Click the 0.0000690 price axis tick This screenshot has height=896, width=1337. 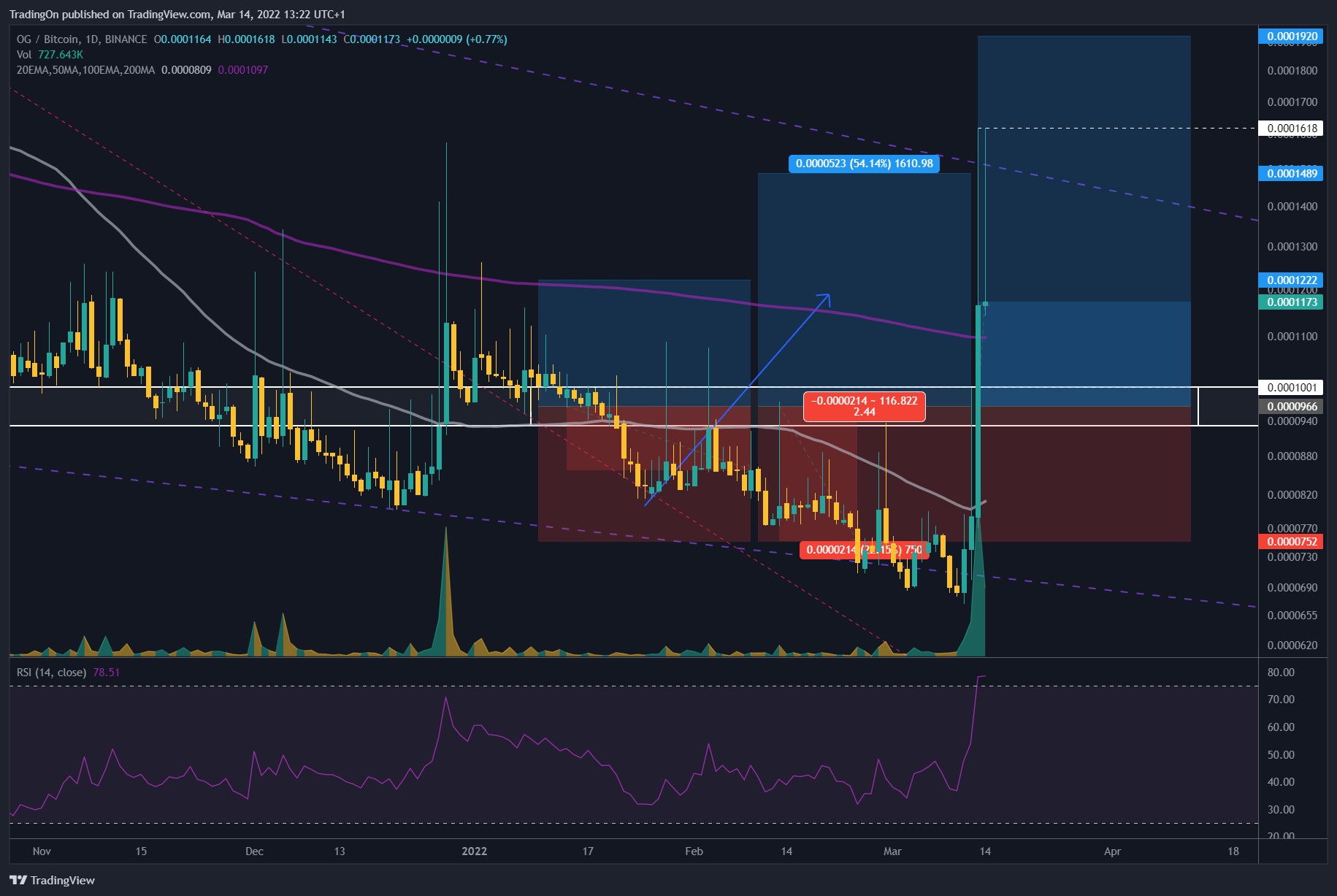1292,588
